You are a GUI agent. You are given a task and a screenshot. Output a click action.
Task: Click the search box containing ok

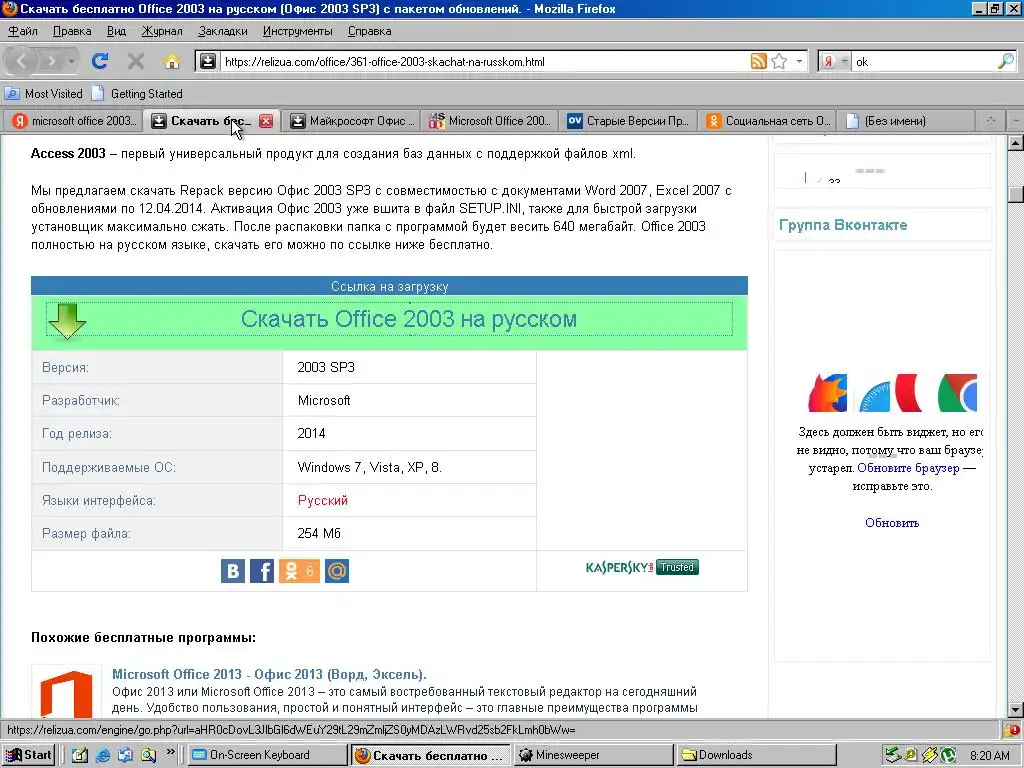[x=924, y=62]
